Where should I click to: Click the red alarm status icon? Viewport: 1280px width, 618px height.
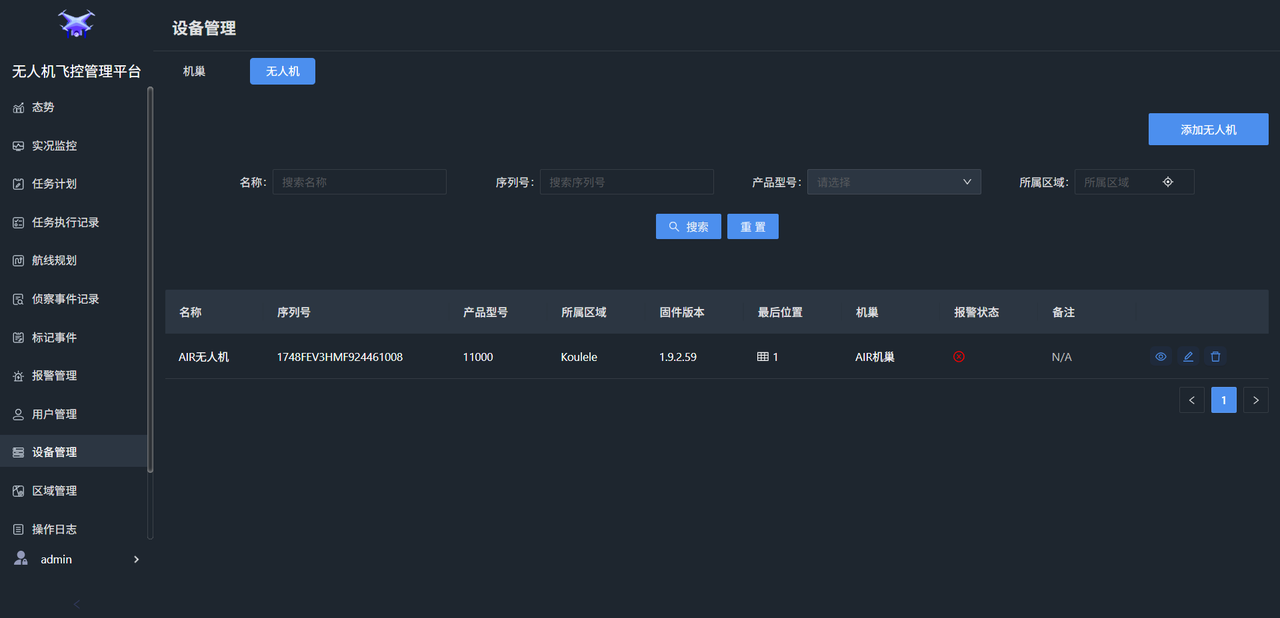(x=959, y=356)
